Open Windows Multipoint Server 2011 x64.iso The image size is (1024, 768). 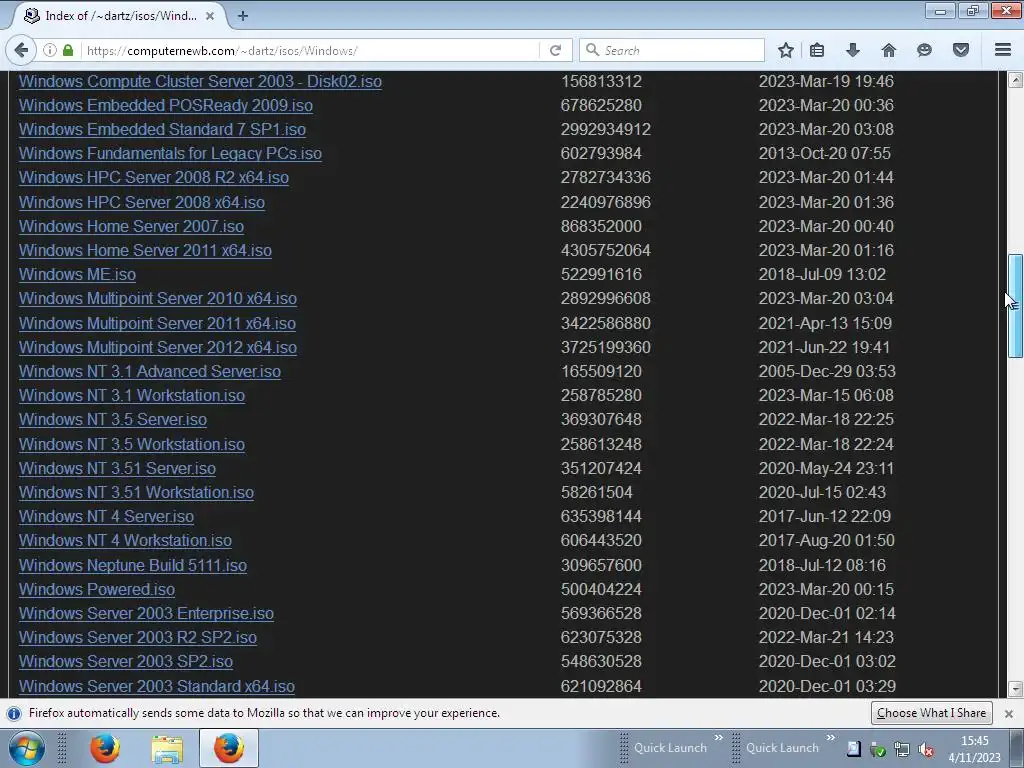(157, 323)
